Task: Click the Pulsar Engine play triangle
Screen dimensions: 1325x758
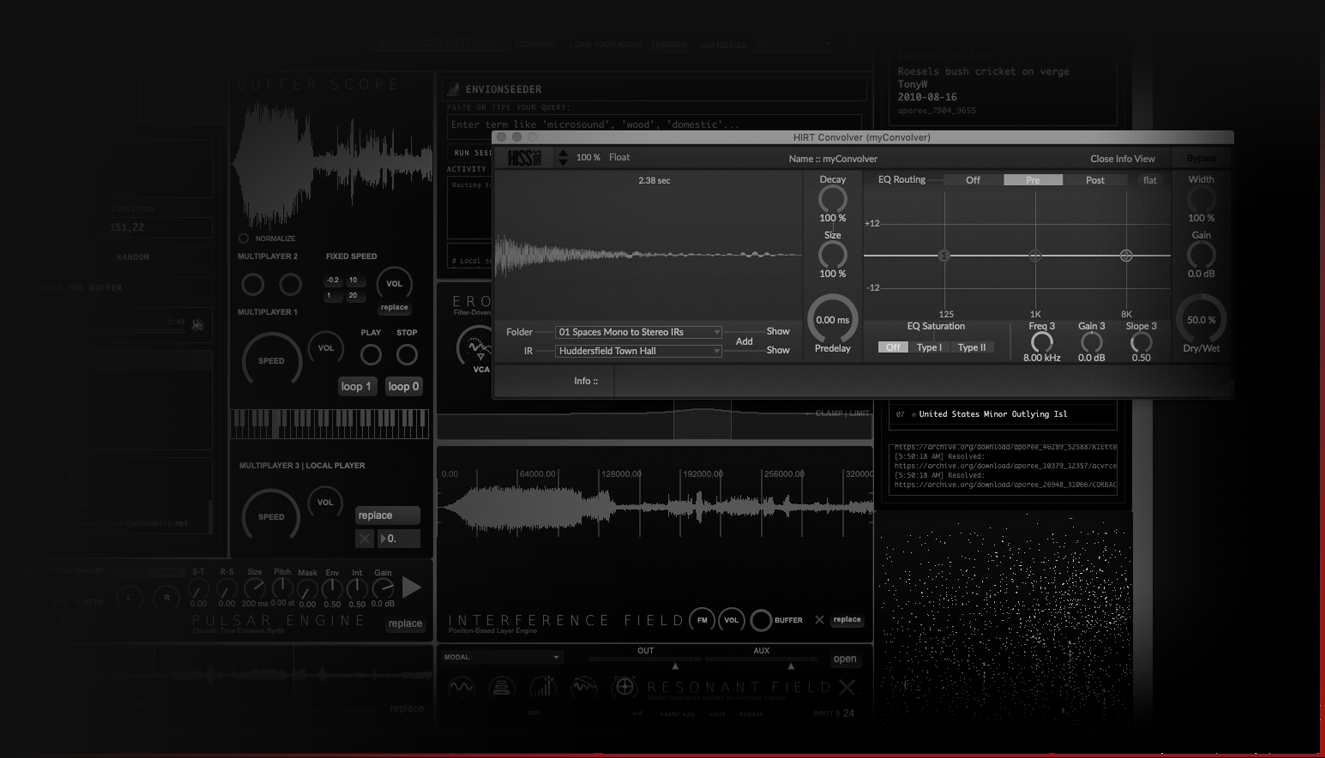Action: pyautogui.click(x=411, y=588)
